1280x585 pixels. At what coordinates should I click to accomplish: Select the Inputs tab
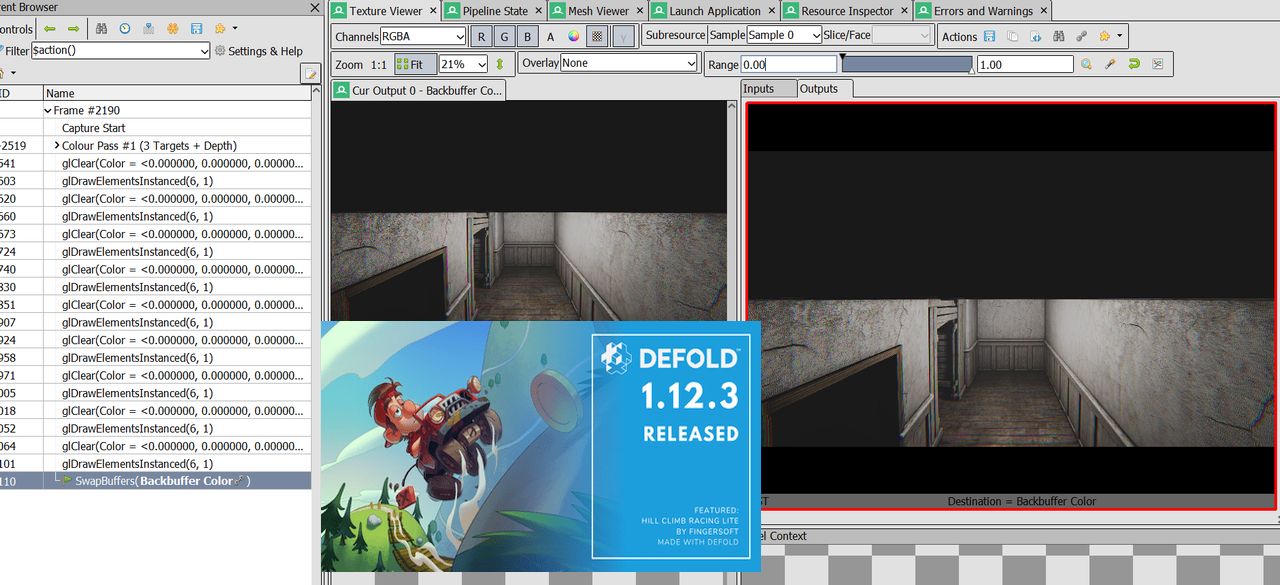[x=758, y=89]
